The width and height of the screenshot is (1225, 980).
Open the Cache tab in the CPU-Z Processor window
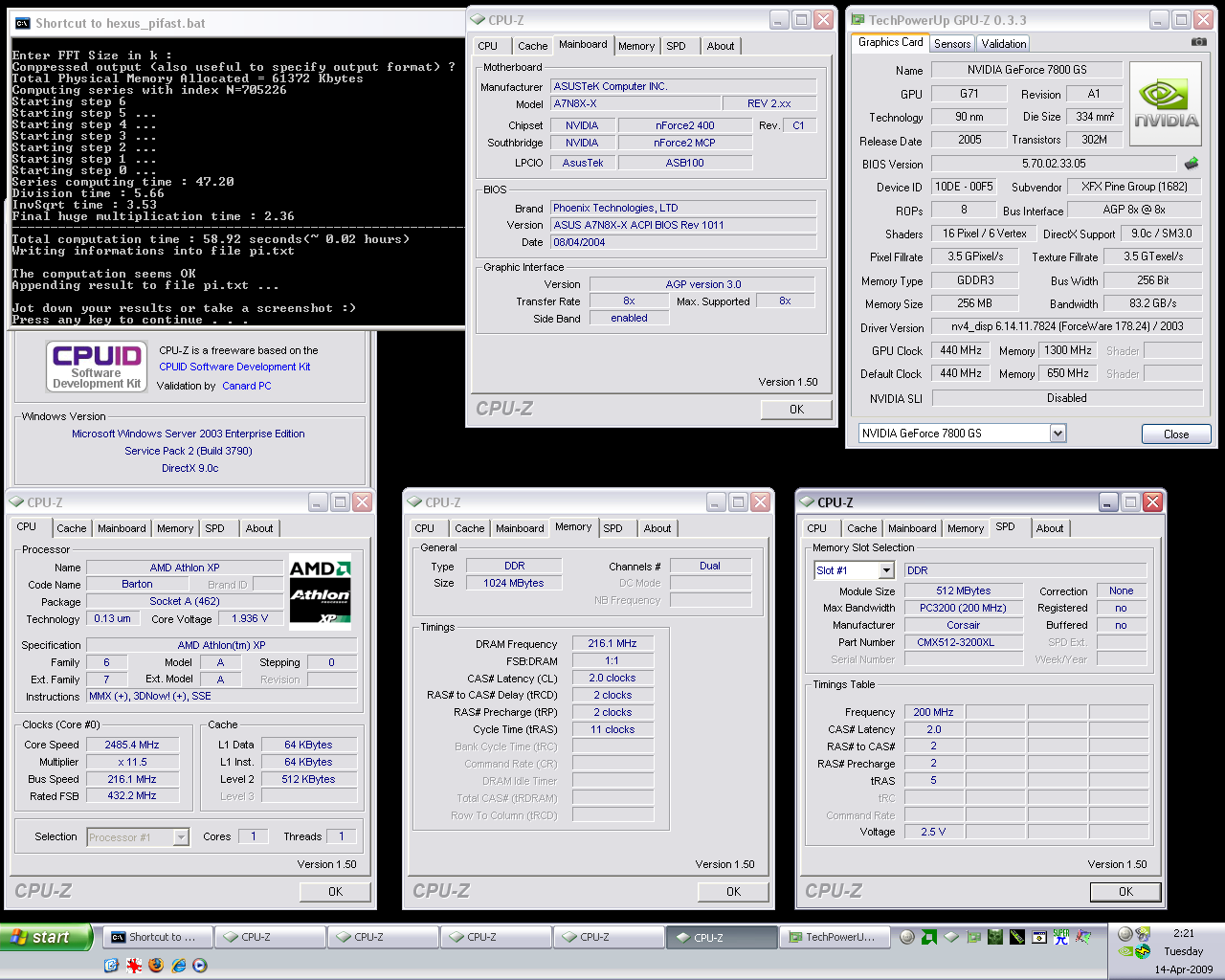pos(72,528)
